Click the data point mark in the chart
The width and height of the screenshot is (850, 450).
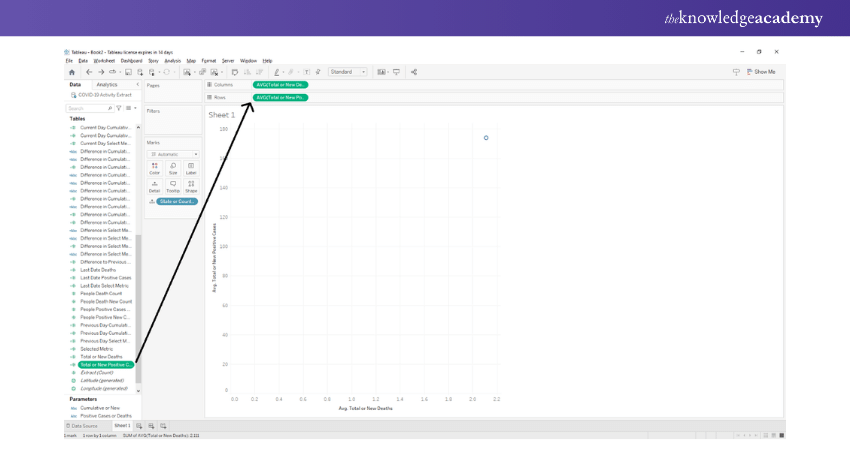pyautogui.click(x=486, y=138)
